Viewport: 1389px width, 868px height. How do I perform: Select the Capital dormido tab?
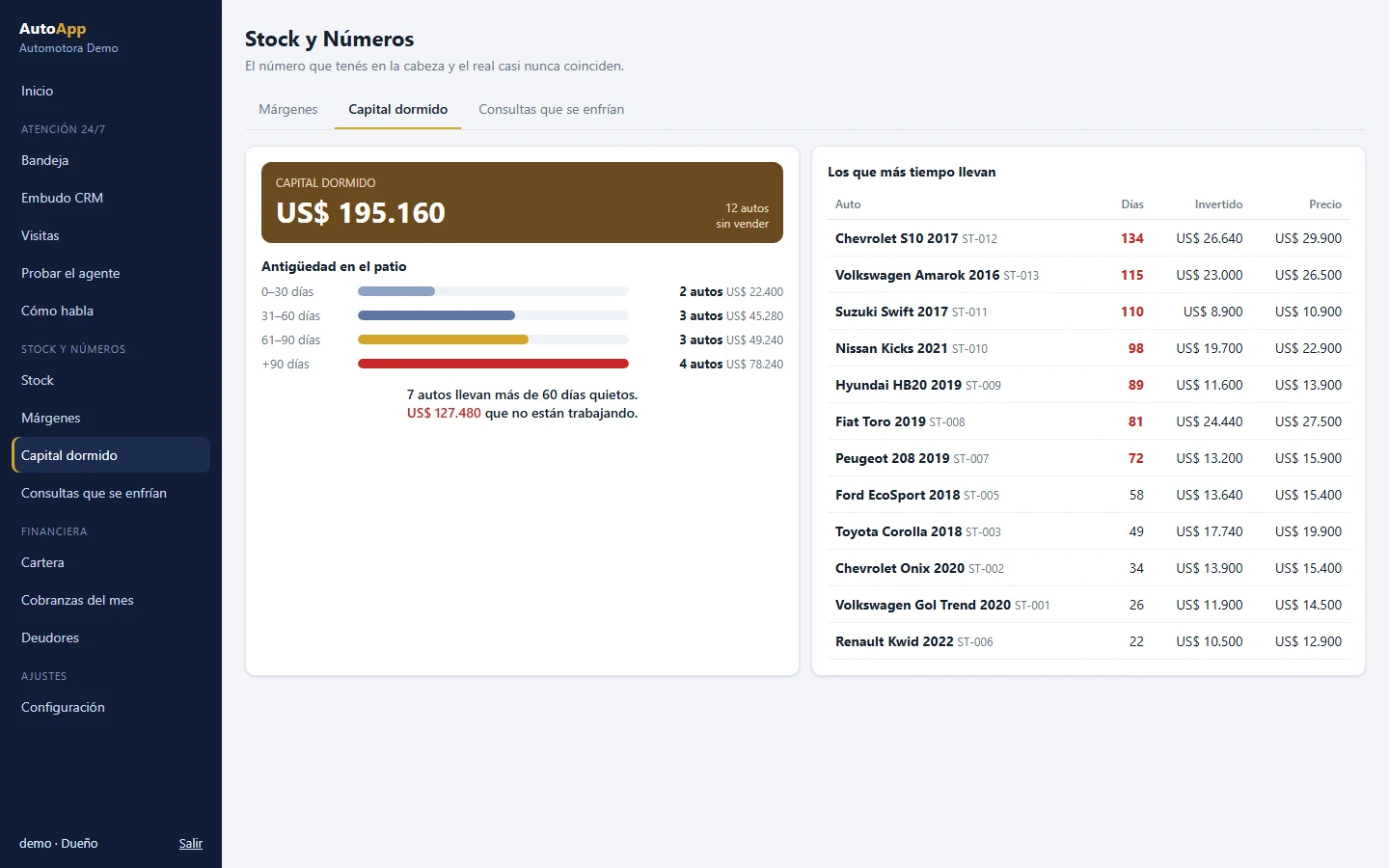pyautogui.click(x=398, y=109)
